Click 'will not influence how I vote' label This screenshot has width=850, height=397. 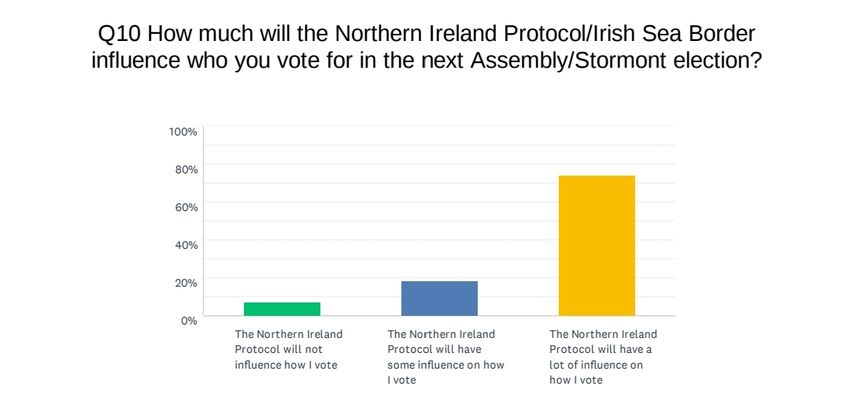[x=288, y=349]
